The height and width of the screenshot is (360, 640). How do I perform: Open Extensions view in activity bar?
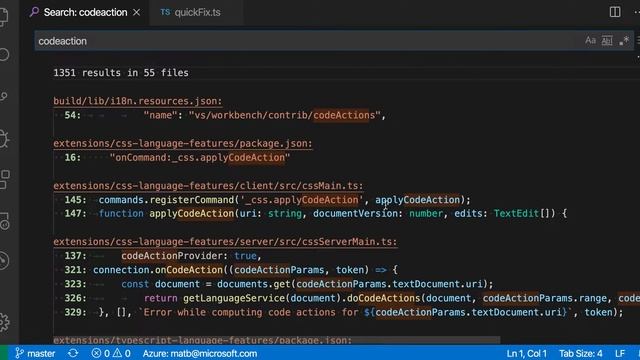point(4,180)
